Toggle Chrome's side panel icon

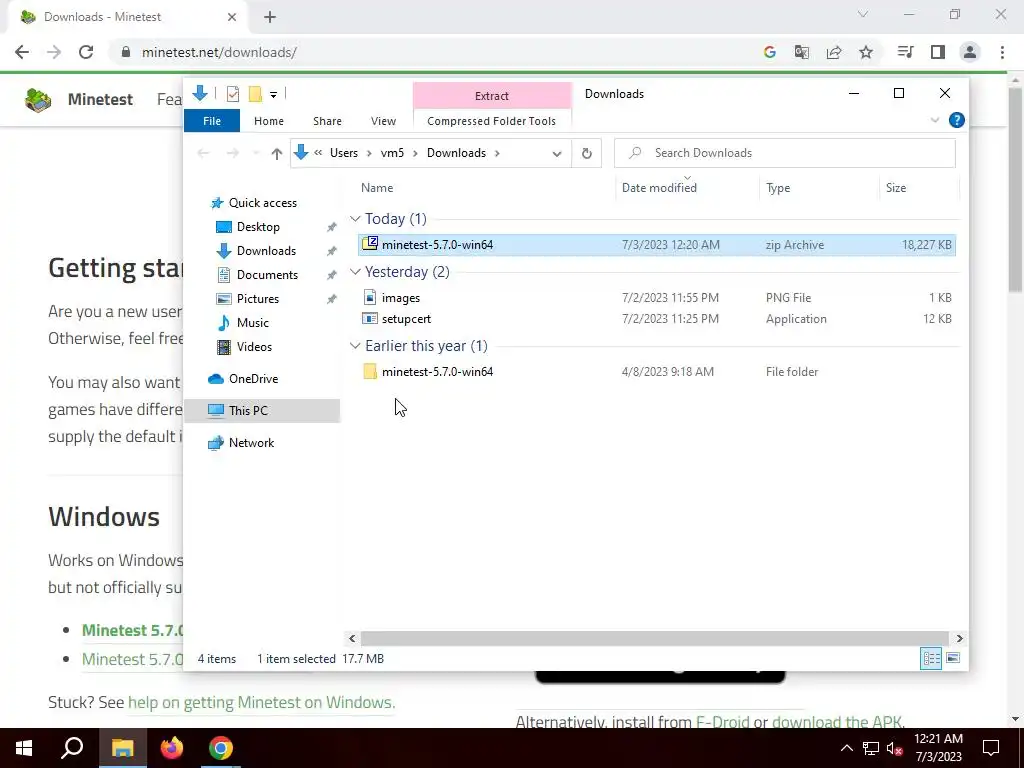pyautogui.click(x=938, y=52)
